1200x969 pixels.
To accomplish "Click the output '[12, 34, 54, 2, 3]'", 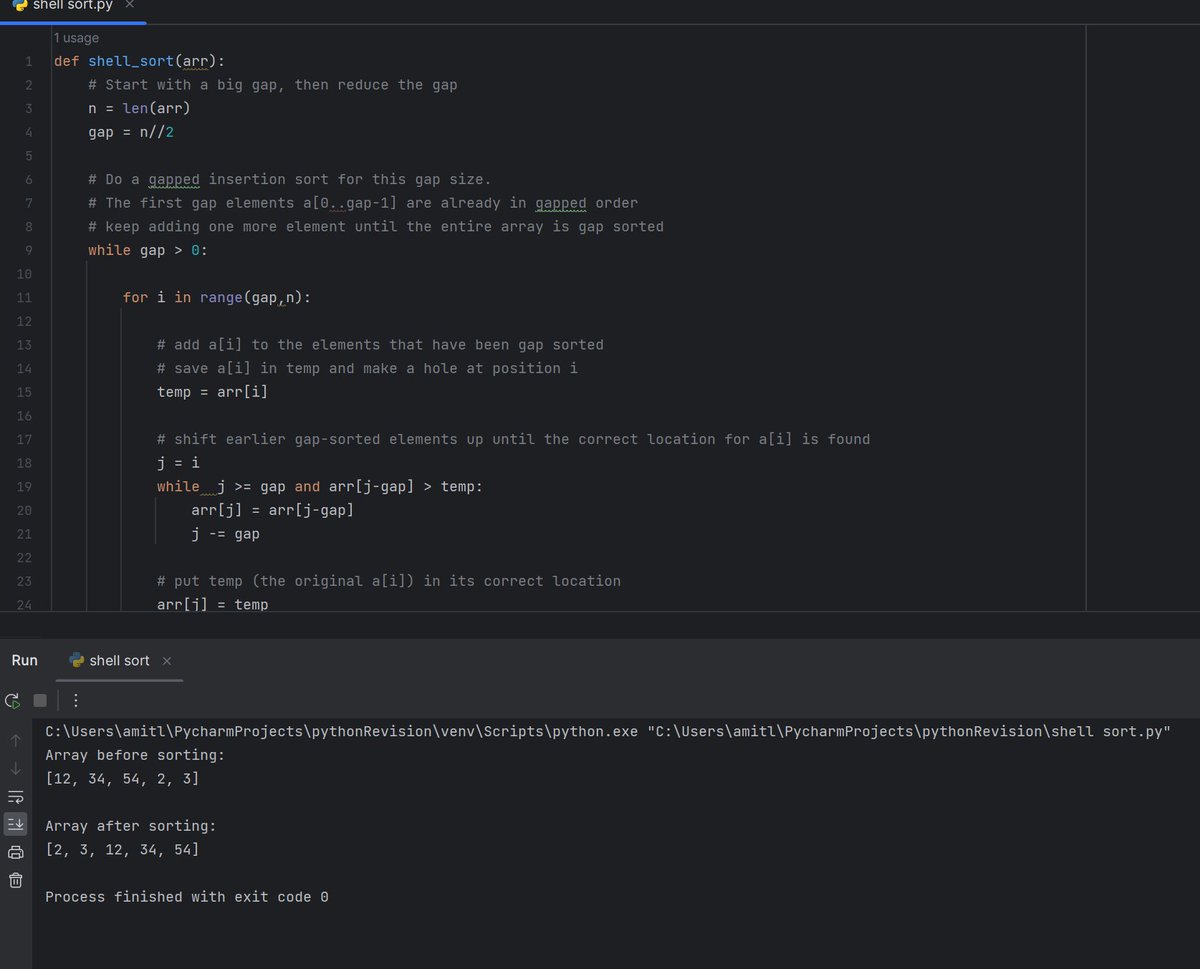I will click(x=122, y=778).
